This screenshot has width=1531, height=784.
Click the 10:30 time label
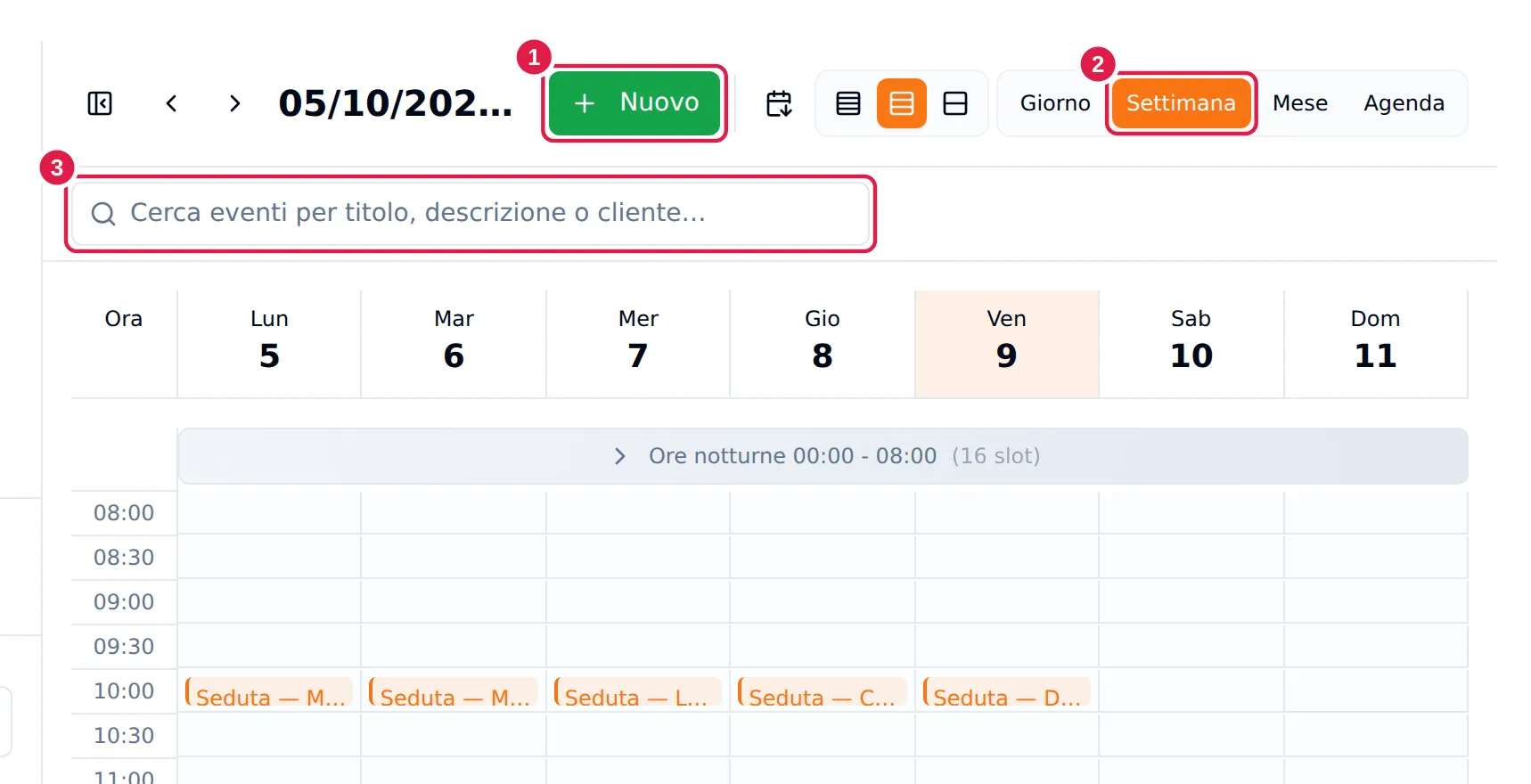(124, 736)
